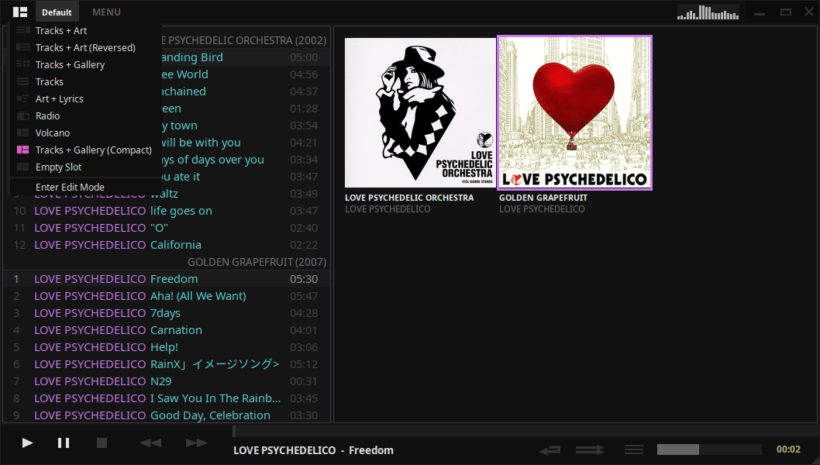Viewport: 820px width, 465px height.
Task: Open the MENU item
Action: click(106, 12)
